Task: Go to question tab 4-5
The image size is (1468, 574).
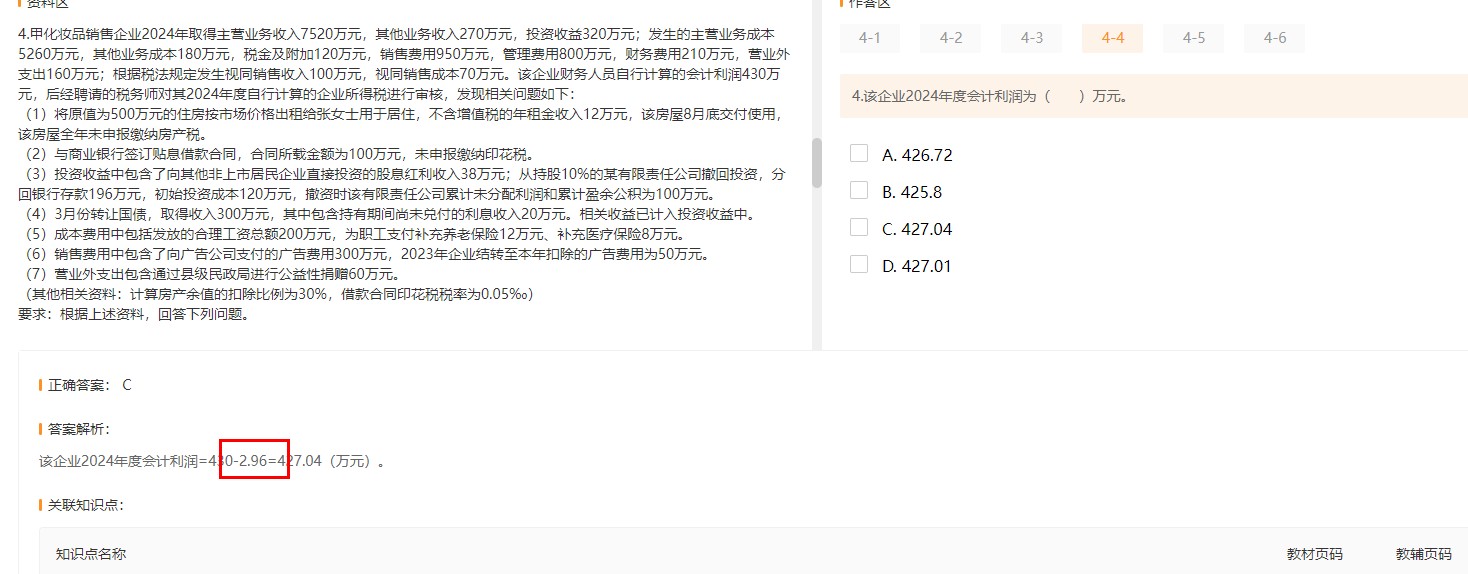Action: [1193, 38]
